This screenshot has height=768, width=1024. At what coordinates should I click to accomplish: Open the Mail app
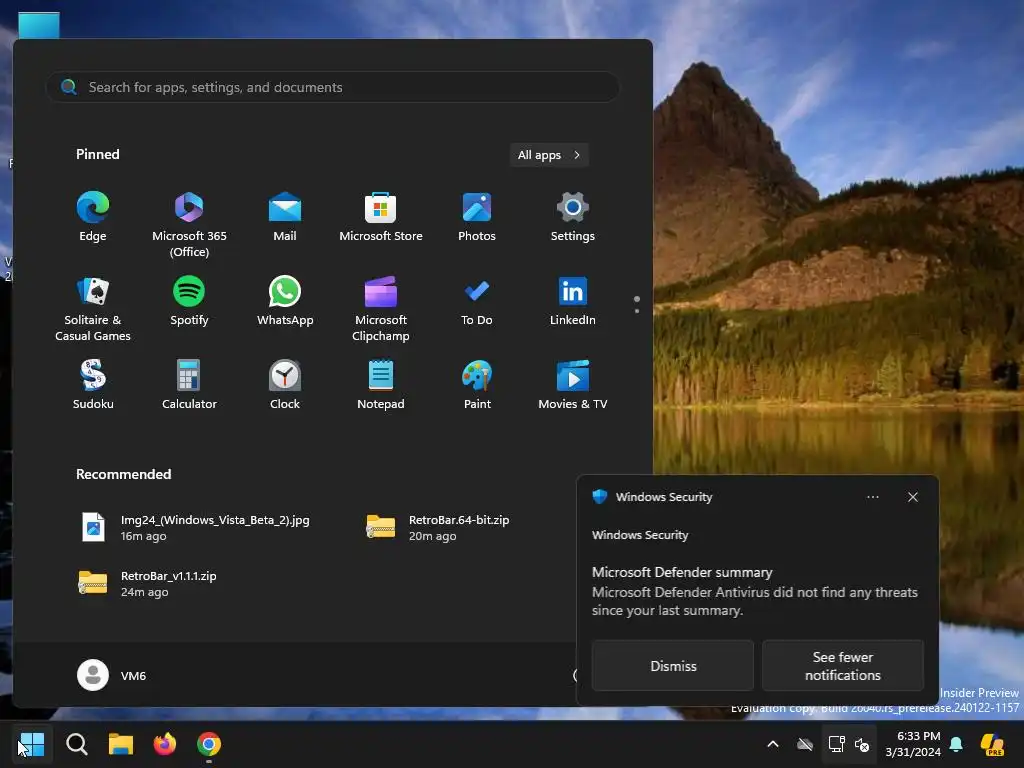pos(285,217)
